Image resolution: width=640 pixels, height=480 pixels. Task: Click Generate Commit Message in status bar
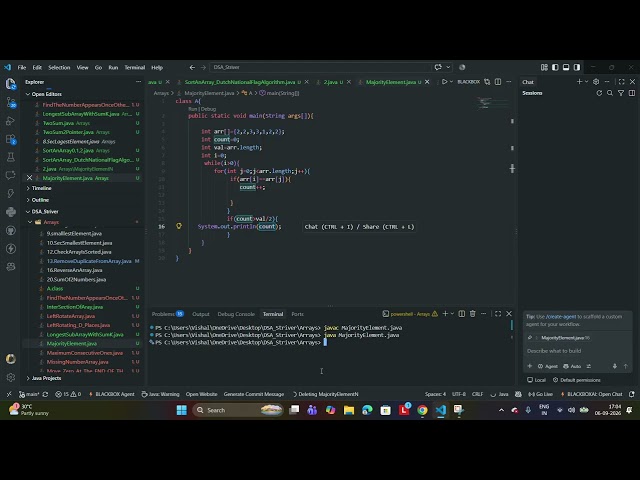tap(253, 394)
